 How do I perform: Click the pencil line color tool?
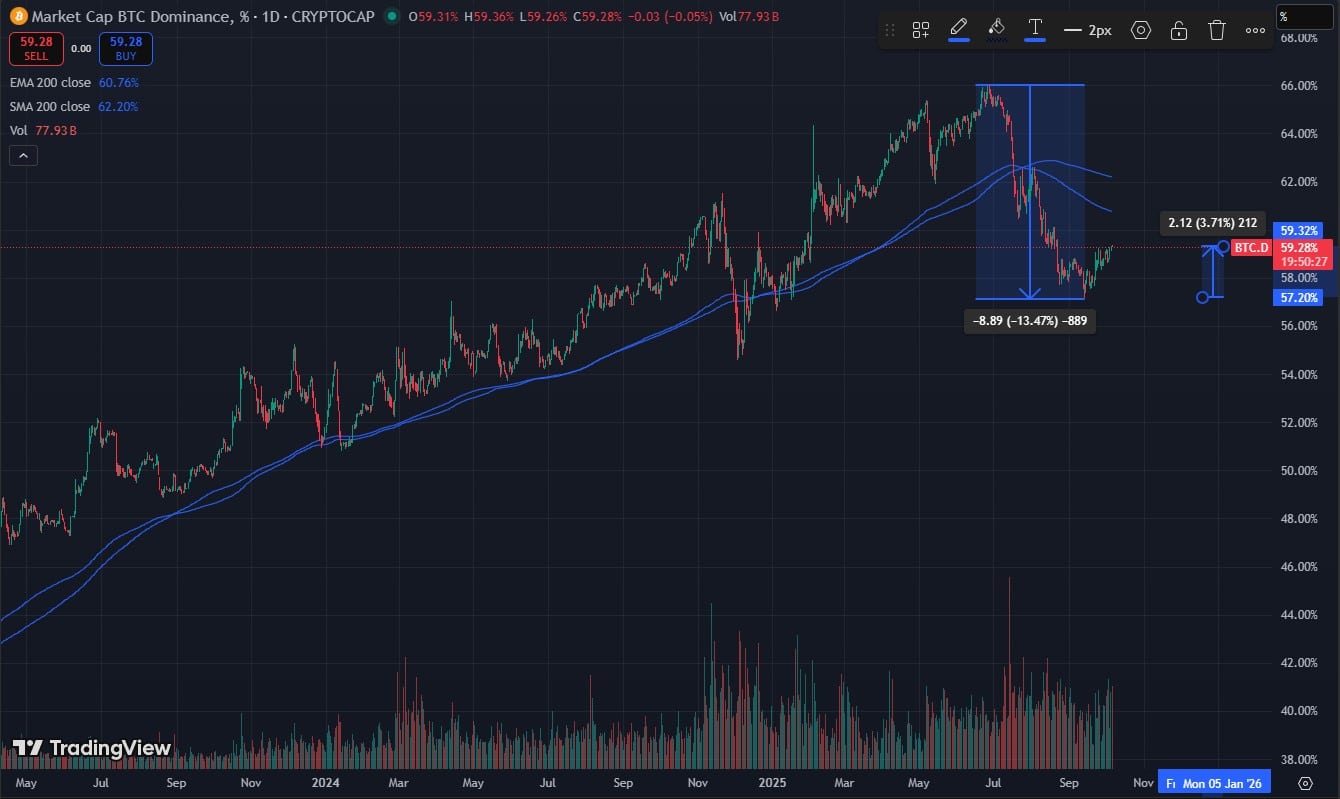click(x=958, y=28)
